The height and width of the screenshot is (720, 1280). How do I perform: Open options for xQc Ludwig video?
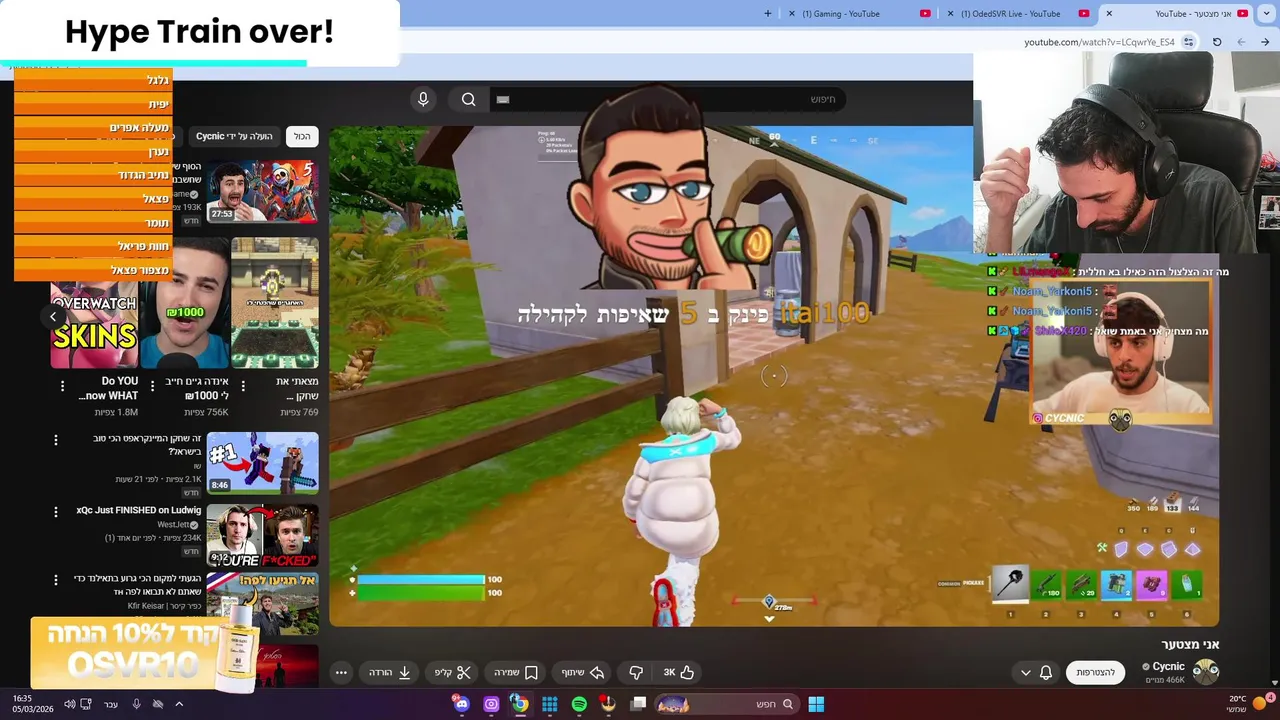[x=56, y=512]
